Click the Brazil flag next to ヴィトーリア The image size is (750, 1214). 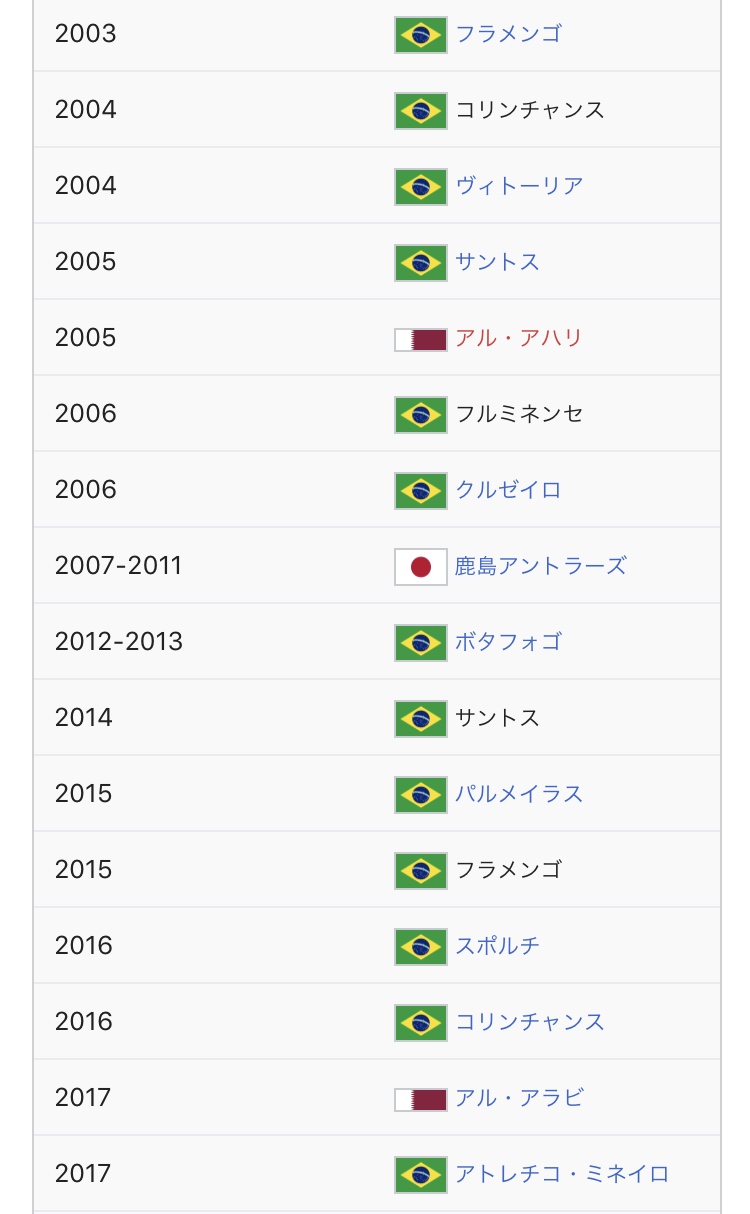tap(420, 187)
